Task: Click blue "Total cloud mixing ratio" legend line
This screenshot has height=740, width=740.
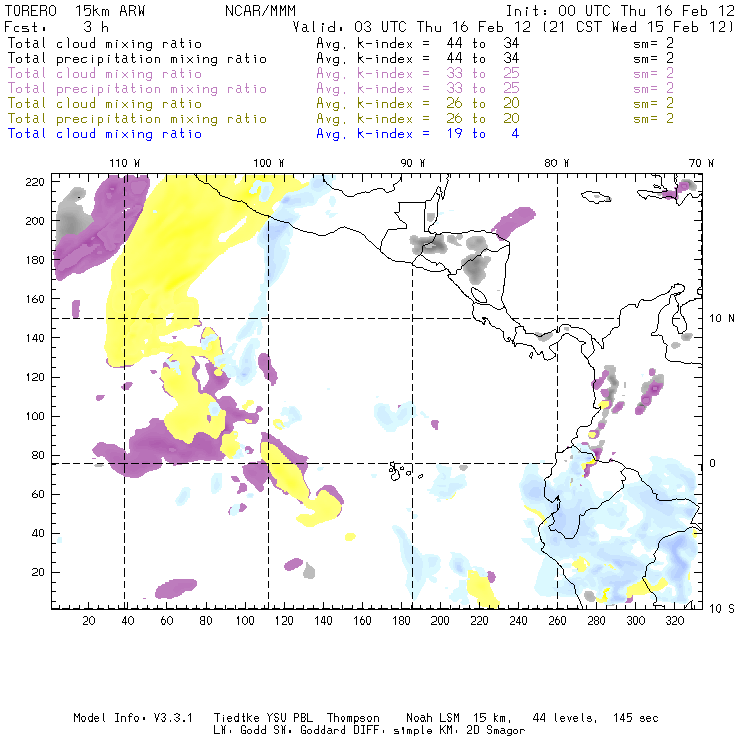Action: pos(105,134)
